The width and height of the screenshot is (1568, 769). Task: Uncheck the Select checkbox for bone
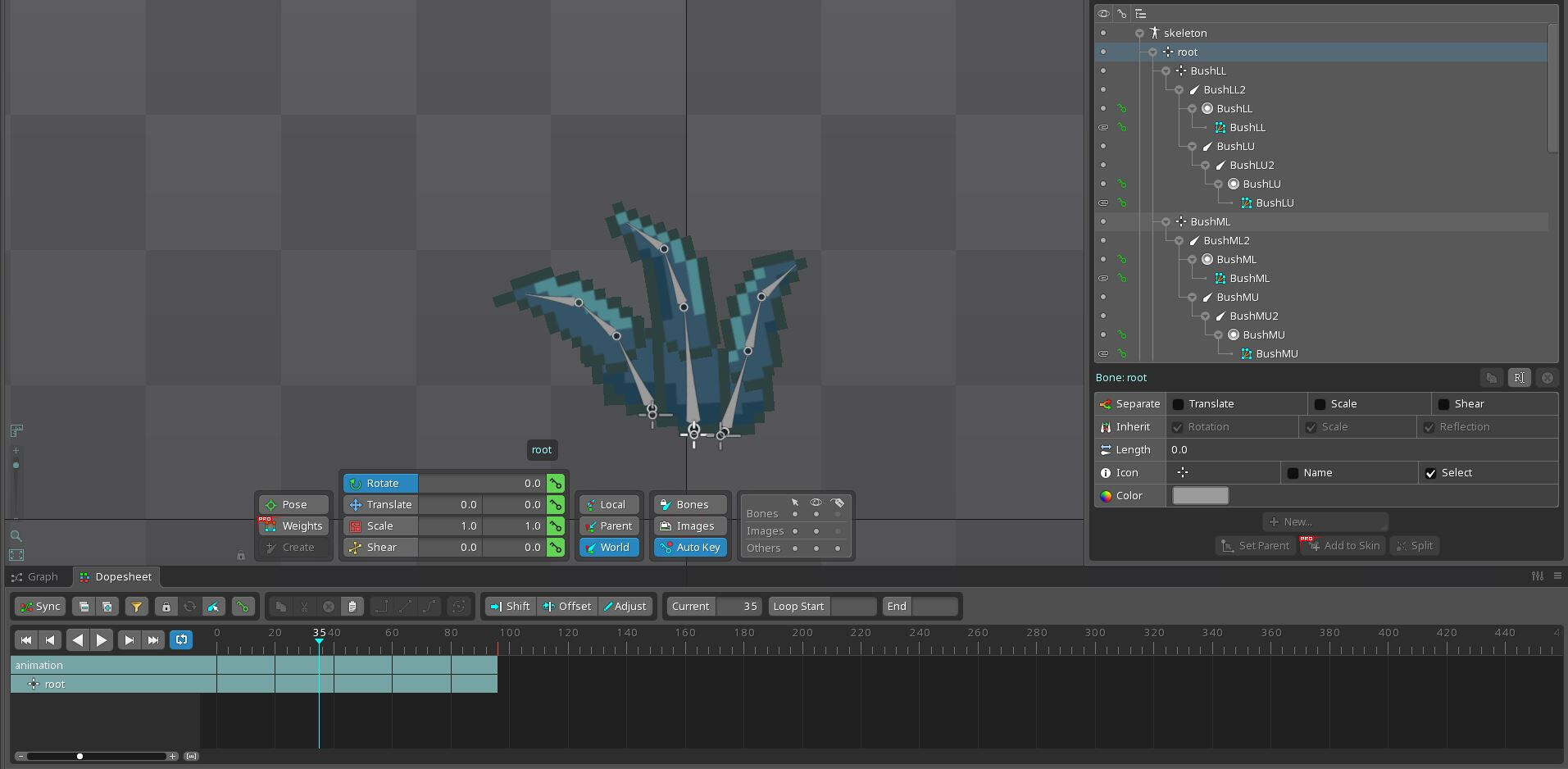coord(1430,473)
